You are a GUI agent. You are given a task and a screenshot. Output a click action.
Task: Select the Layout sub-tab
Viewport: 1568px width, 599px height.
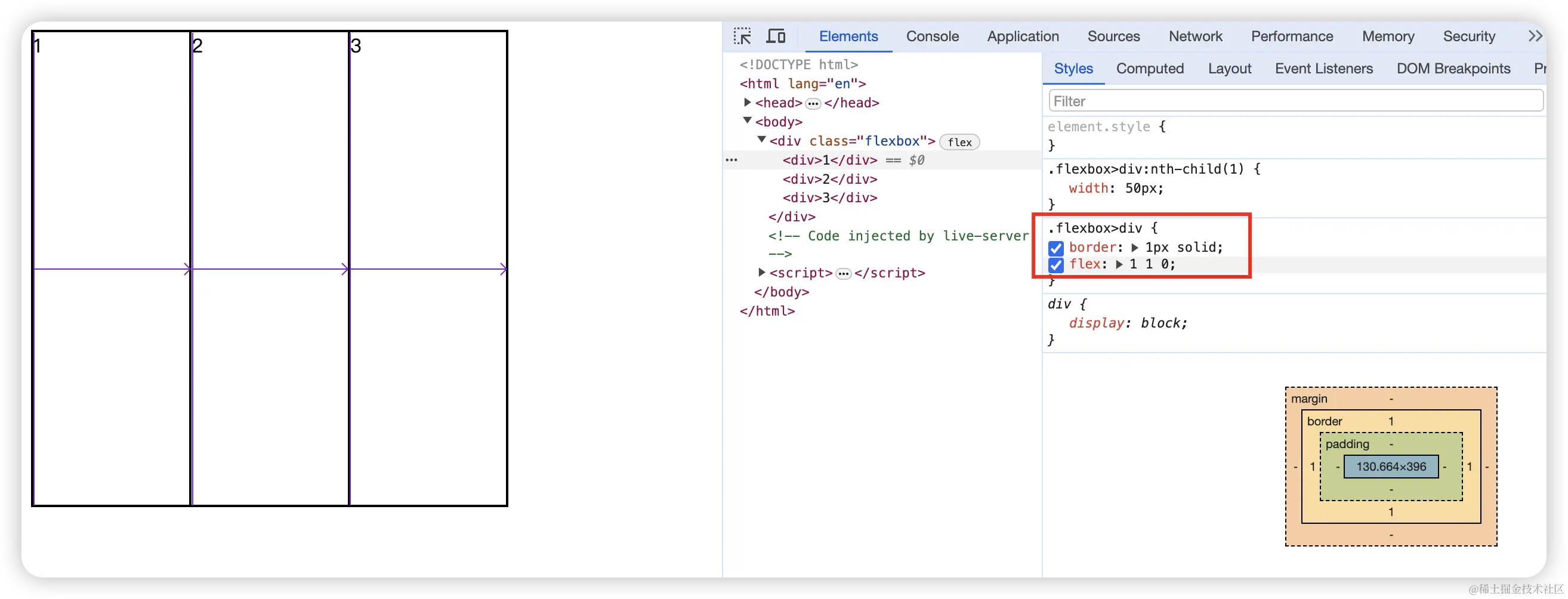[x=1229, y=69]
